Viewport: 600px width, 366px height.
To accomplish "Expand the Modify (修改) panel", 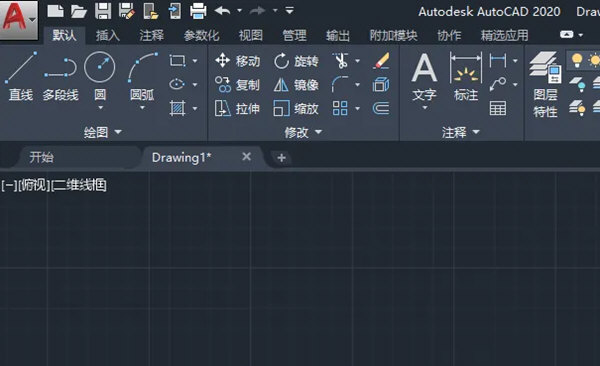I will [x=303, y=132].
